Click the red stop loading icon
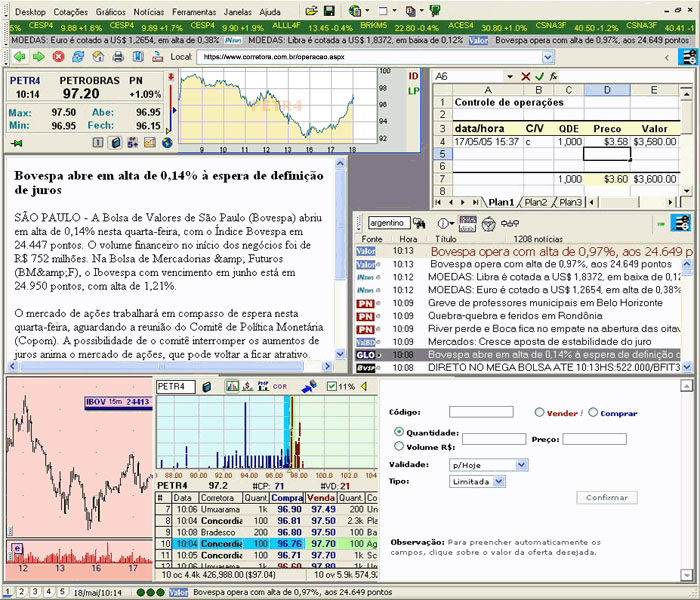Screen dimensions: 700x600 (60, 57)
